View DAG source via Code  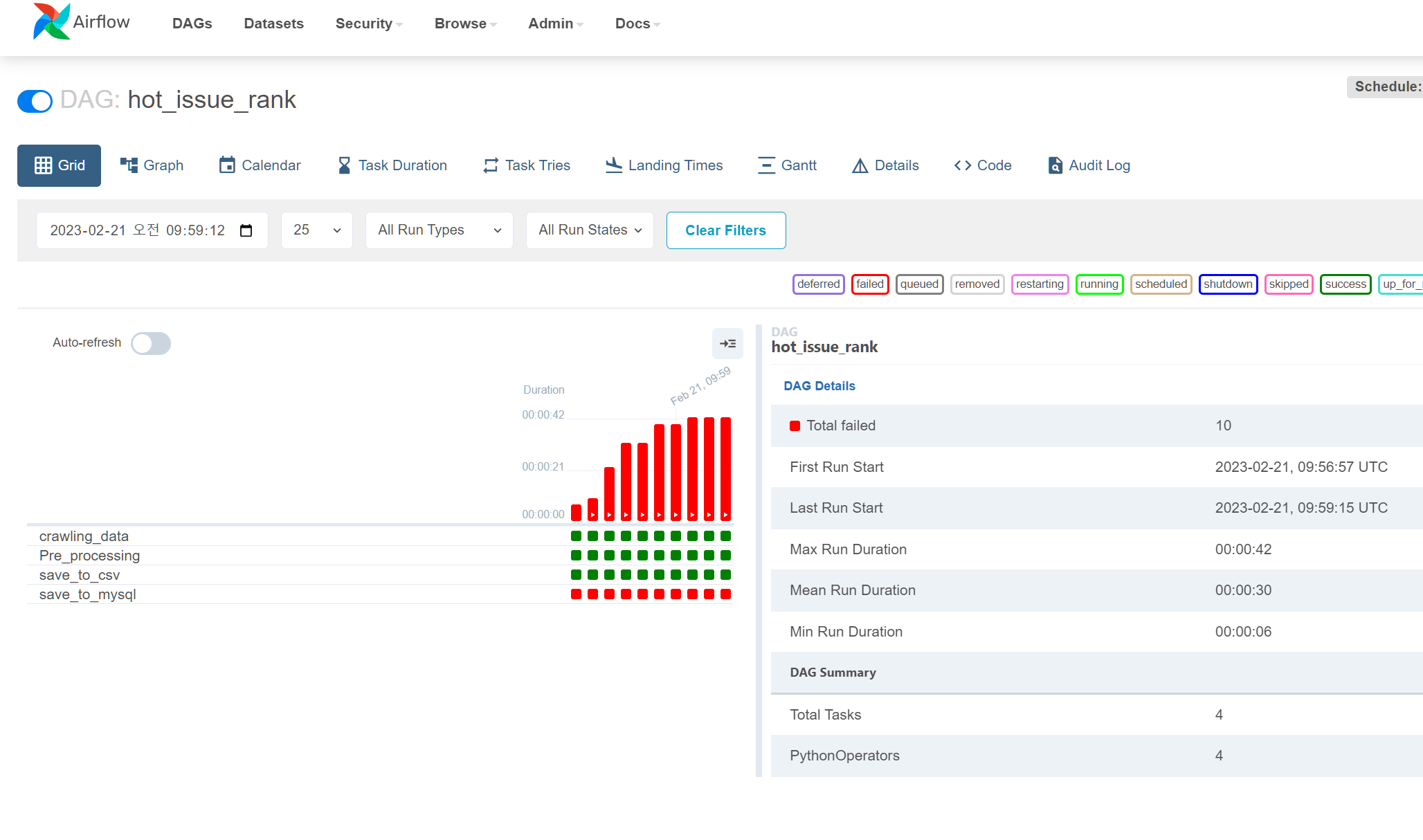click(x=982, y=165)
